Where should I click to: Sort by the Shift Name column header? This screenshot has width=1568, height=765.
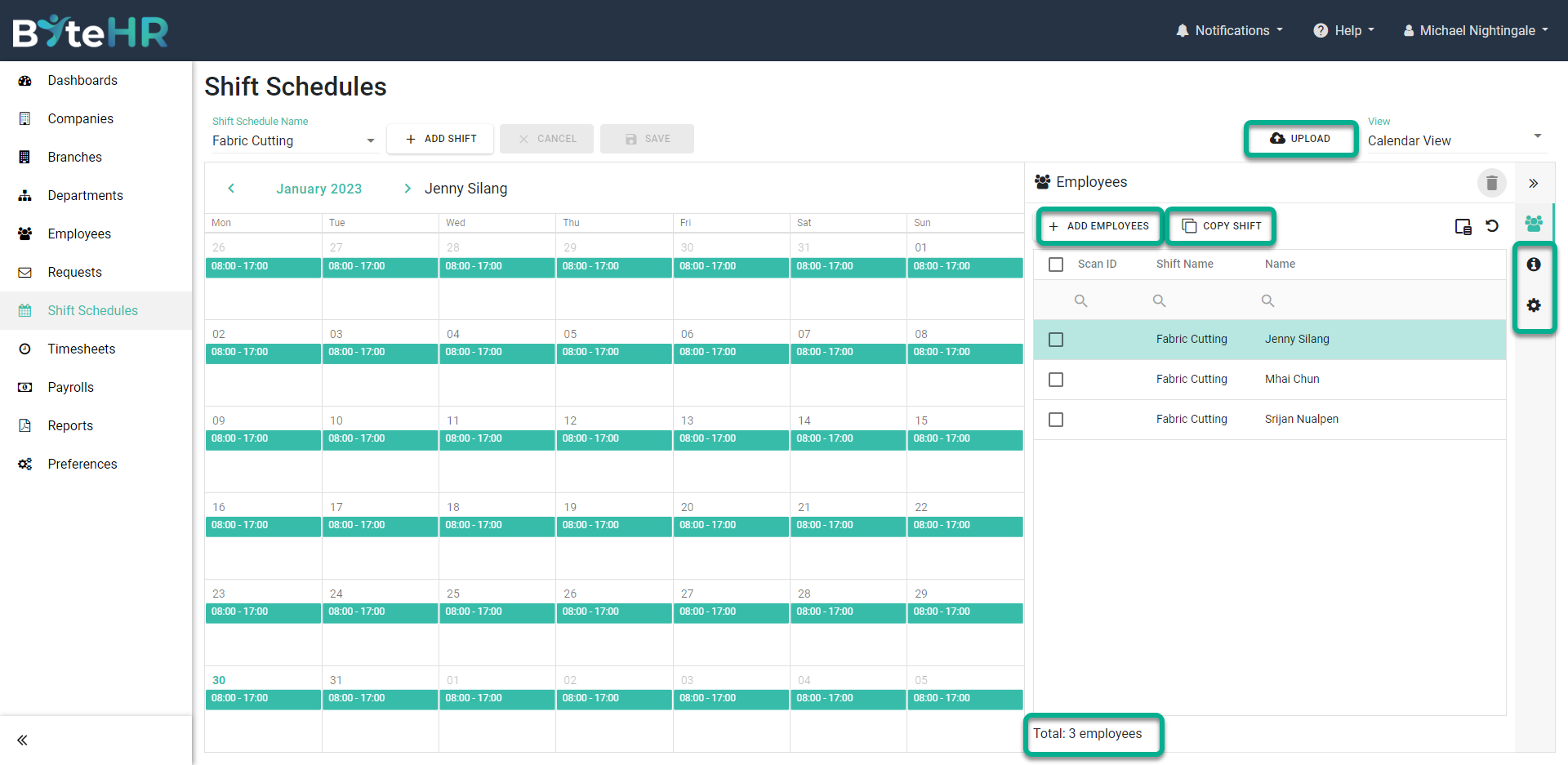1185,265
